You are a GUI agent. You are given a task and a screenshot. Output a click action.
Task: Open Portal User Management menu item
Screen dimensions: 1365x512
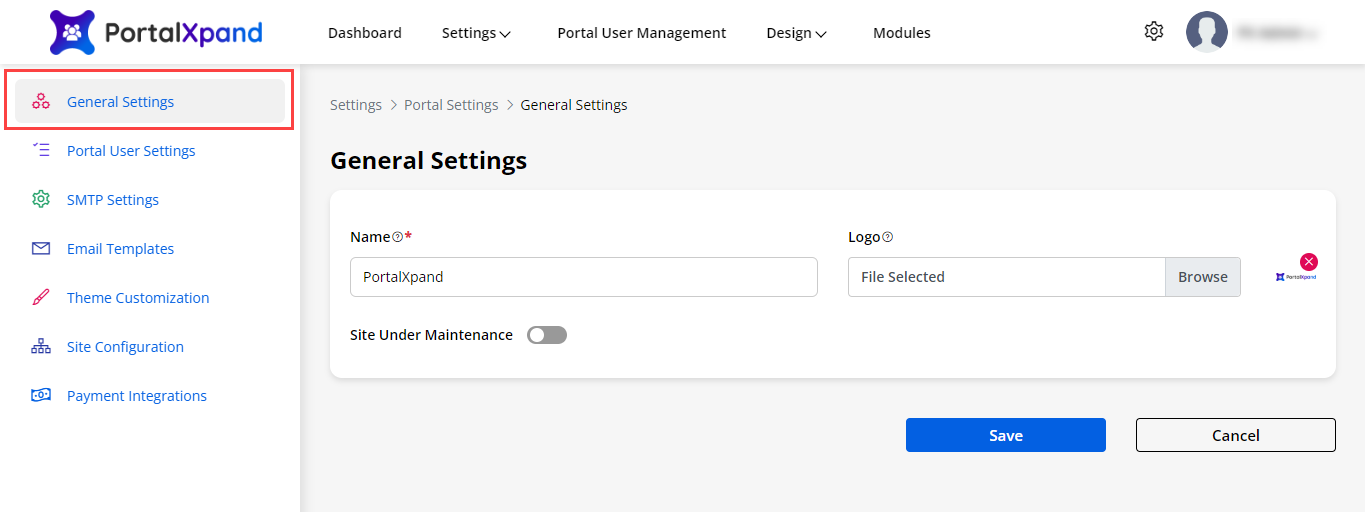(641, 33)
